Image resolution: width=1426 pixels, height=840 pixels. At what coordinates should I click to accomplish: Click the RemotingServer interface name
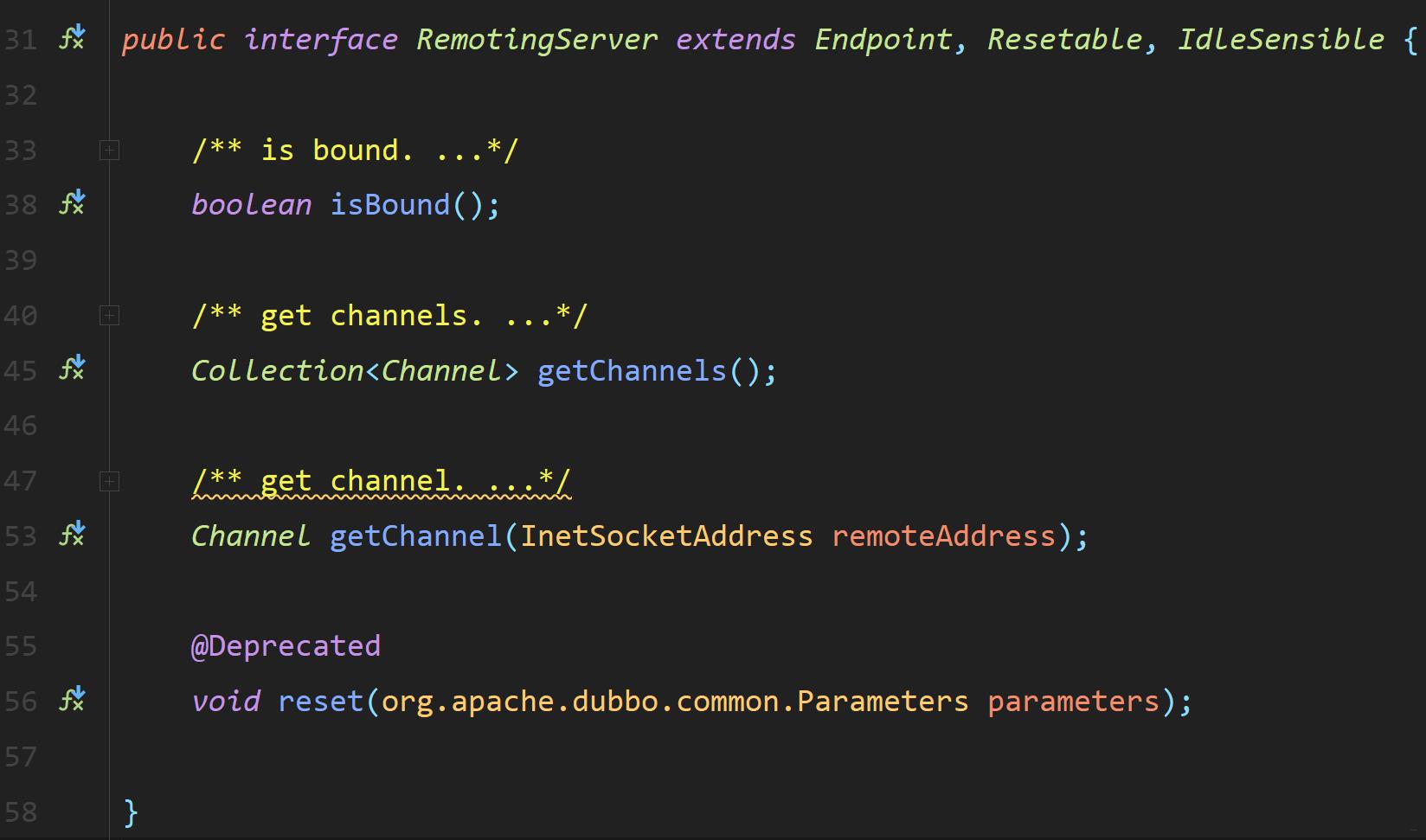(x=536, y=40)
